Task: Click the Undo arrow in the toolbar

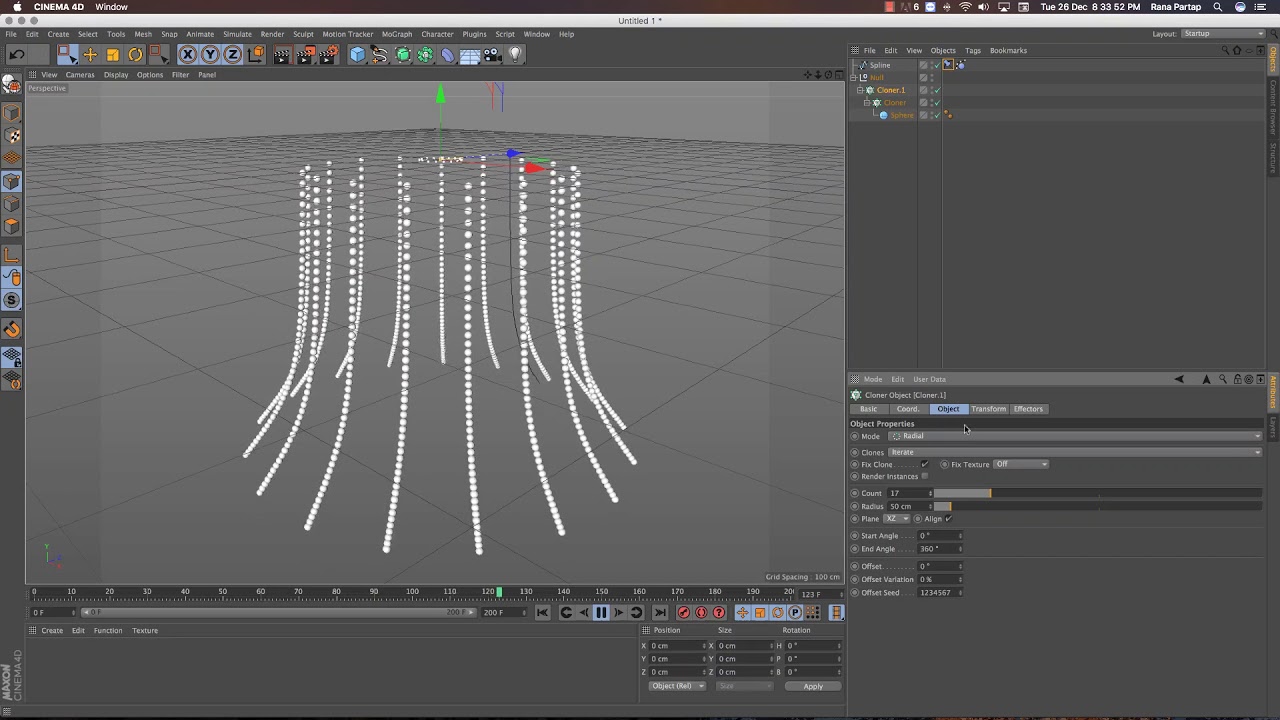Action: click(x=17, y=55)
